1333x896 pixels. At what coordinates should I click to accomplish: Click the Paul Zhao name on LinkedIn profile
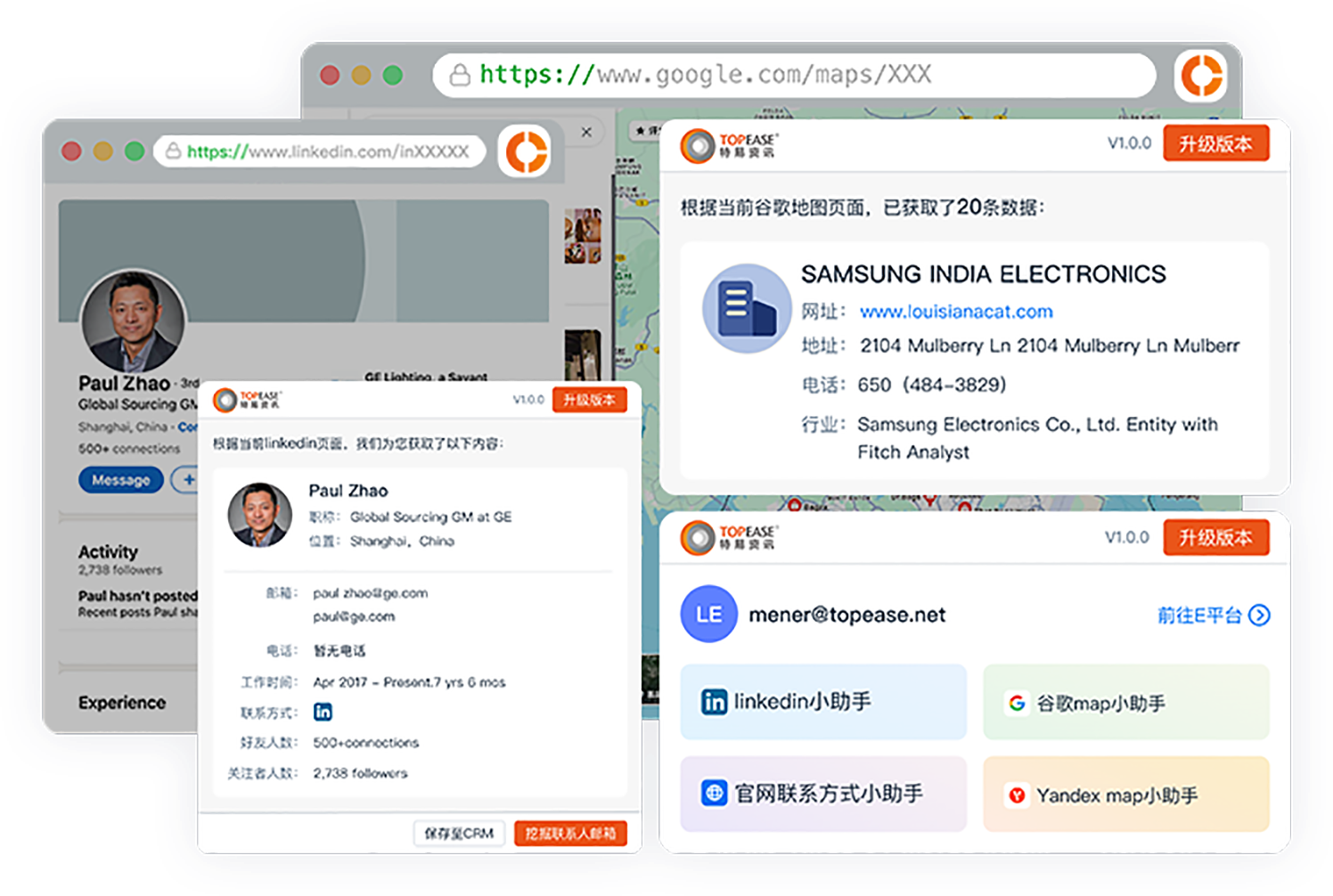(x=124, y=384)
